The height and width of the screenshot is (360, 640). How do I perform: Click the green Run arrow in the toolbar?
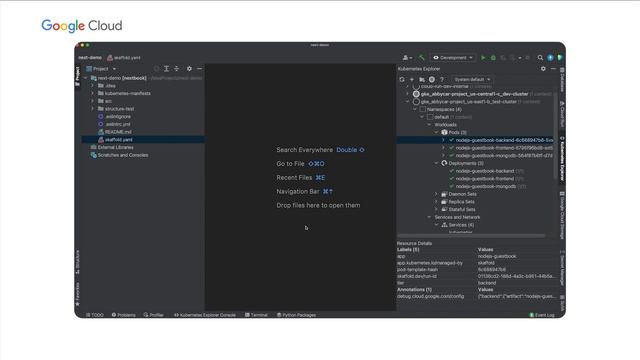483,58
